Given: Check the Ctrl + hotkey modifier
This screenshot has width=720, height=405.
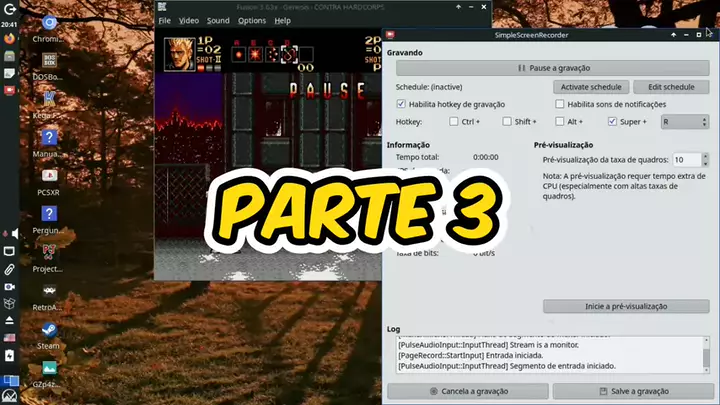Looking at the screenshot, I should (454, 122).
